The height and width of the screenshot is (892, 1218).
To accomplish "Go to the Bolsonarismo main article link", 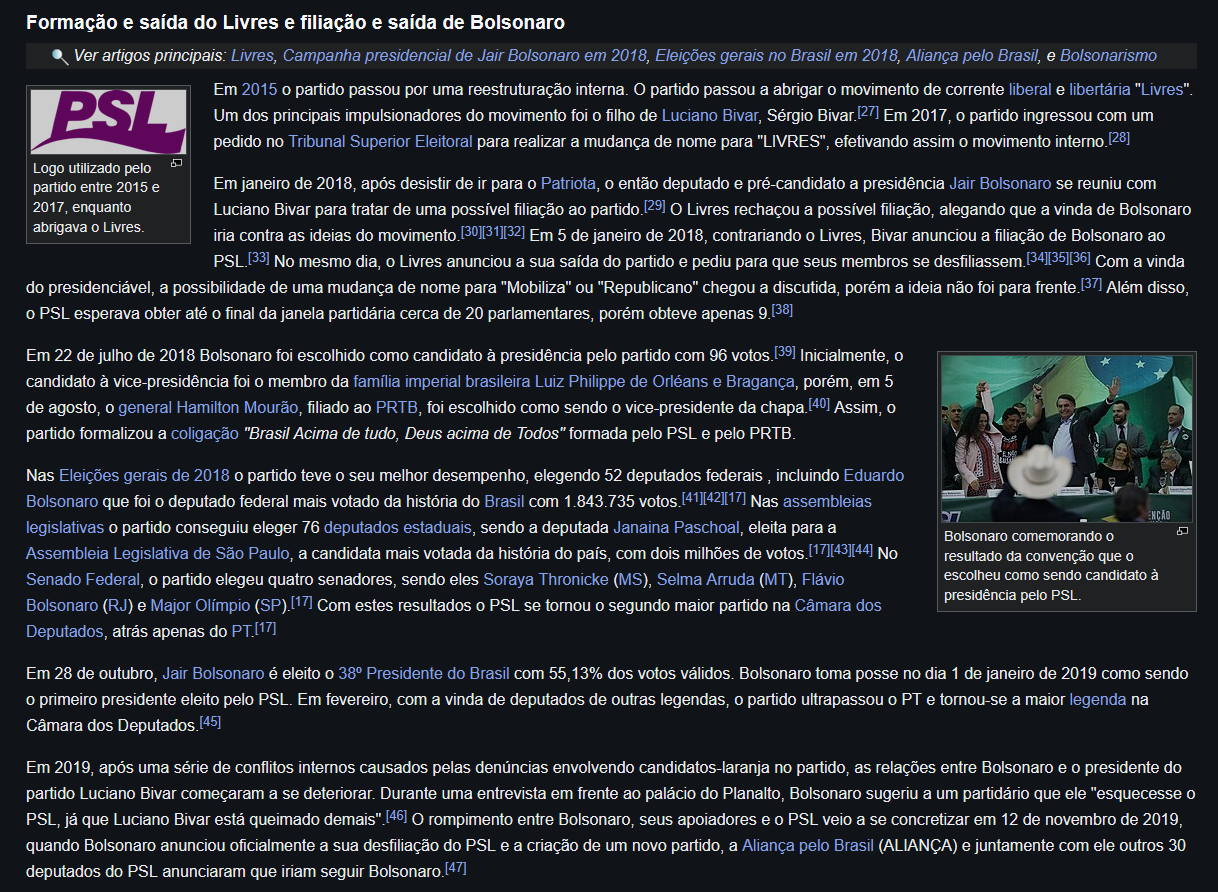I will [1108, 56].
